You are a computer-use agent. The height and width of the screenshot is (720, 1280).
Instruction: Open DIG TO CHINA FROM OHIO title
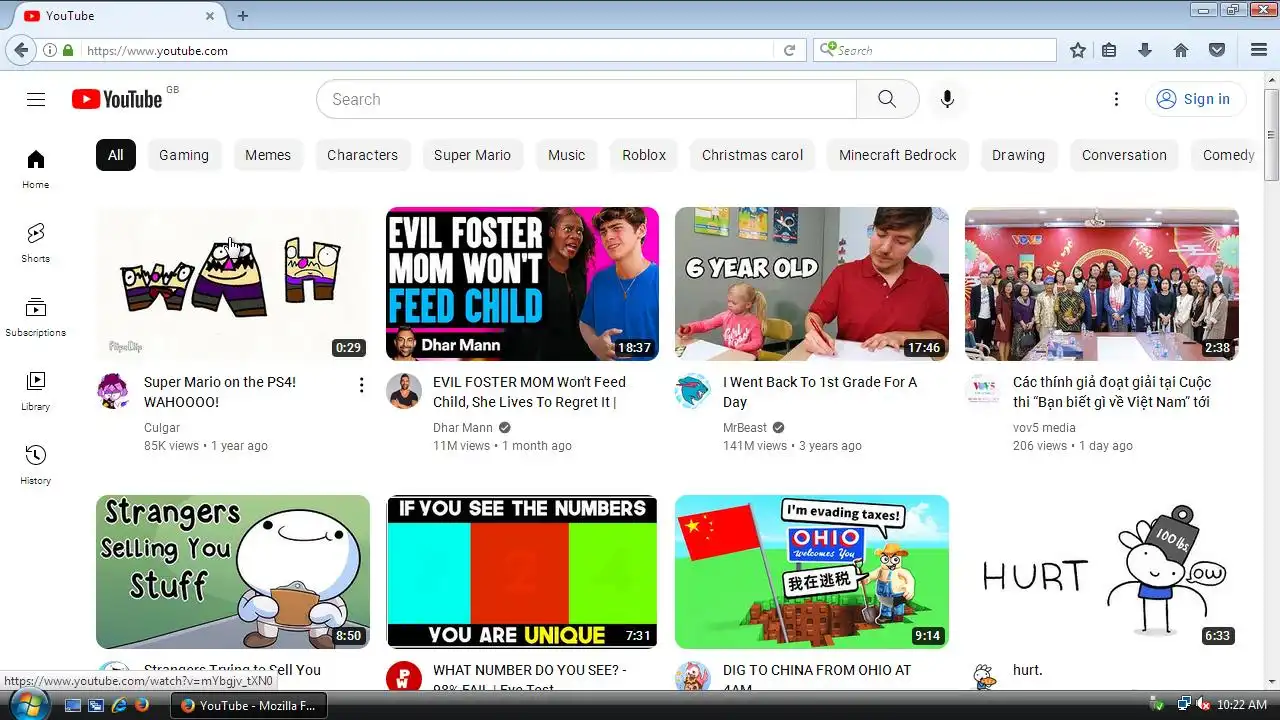click(x=817, y=678)
